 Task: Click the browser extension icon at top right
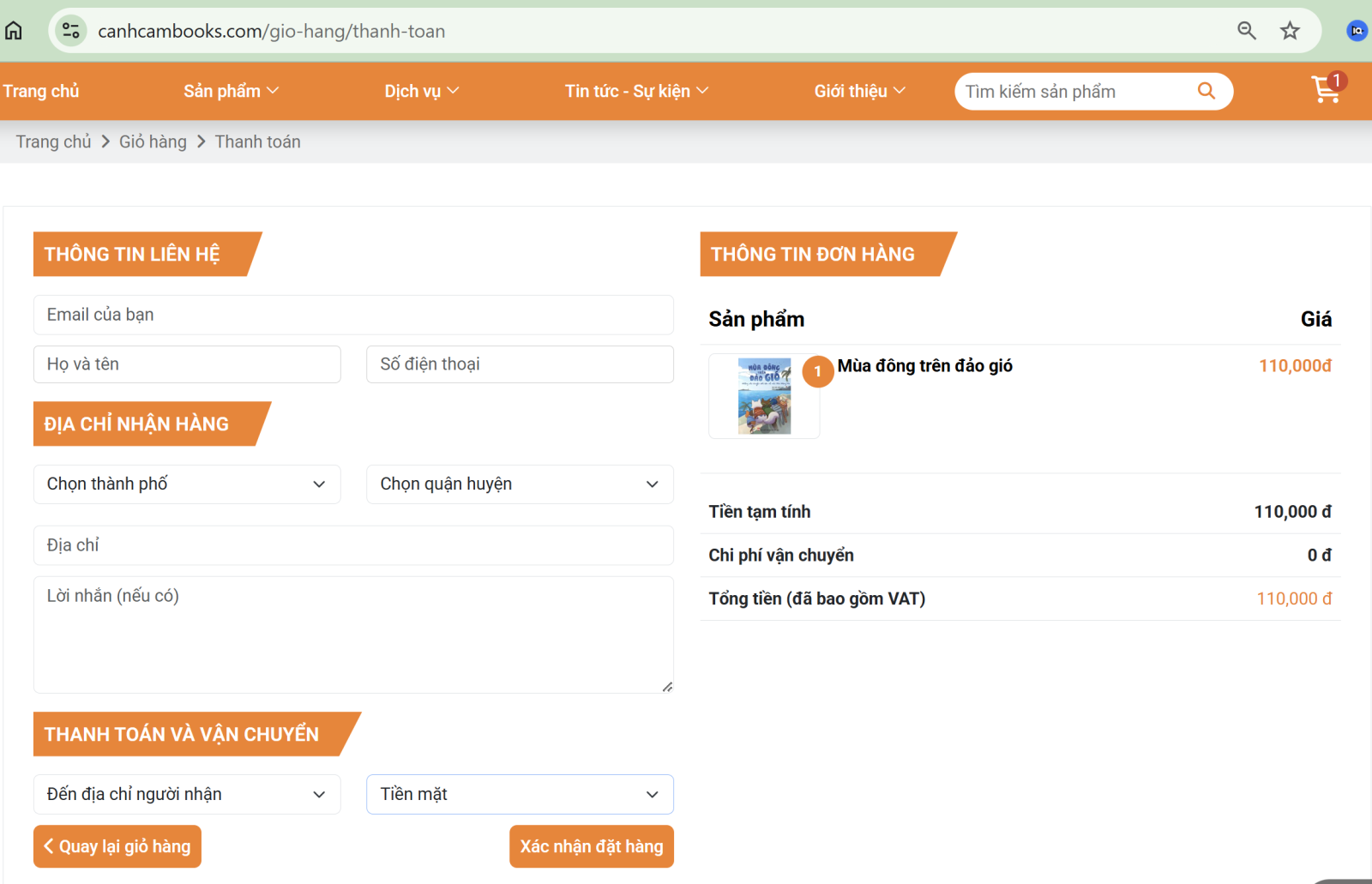point(1357,32)
